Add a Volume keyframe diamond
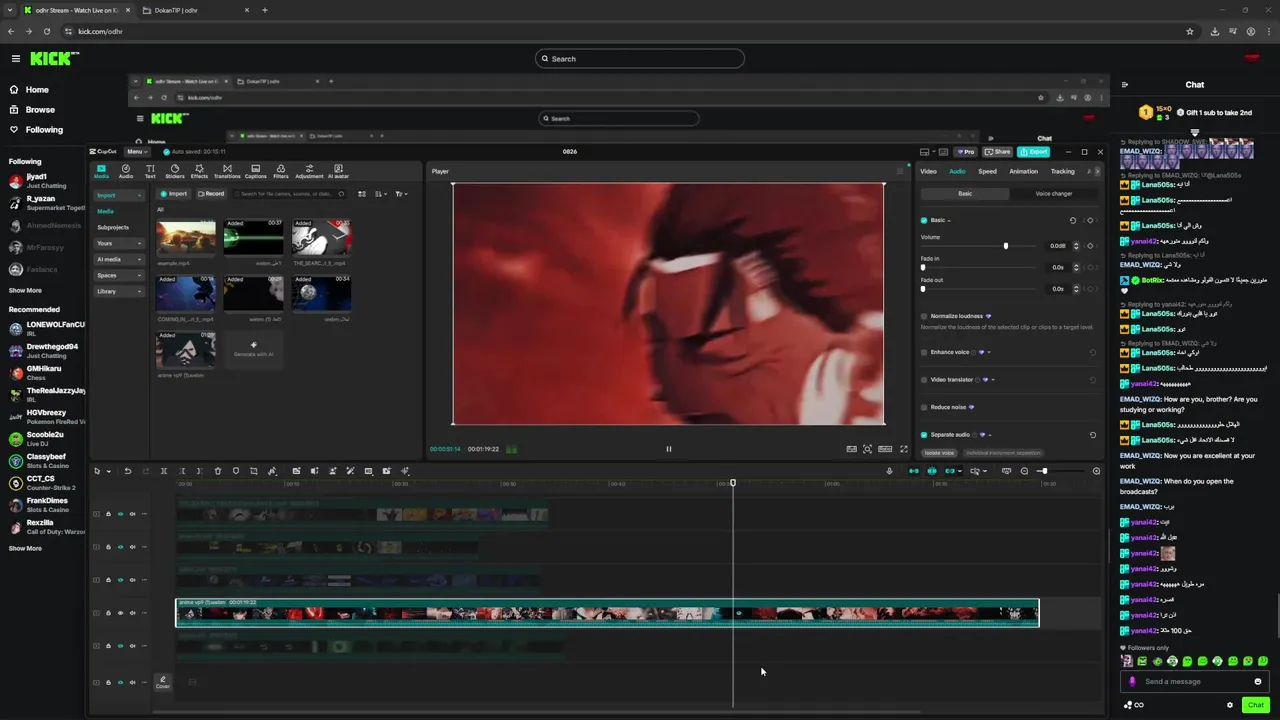Image resolution: width=1280 pixels, height=720 pixels. [x=1091, y=246]
